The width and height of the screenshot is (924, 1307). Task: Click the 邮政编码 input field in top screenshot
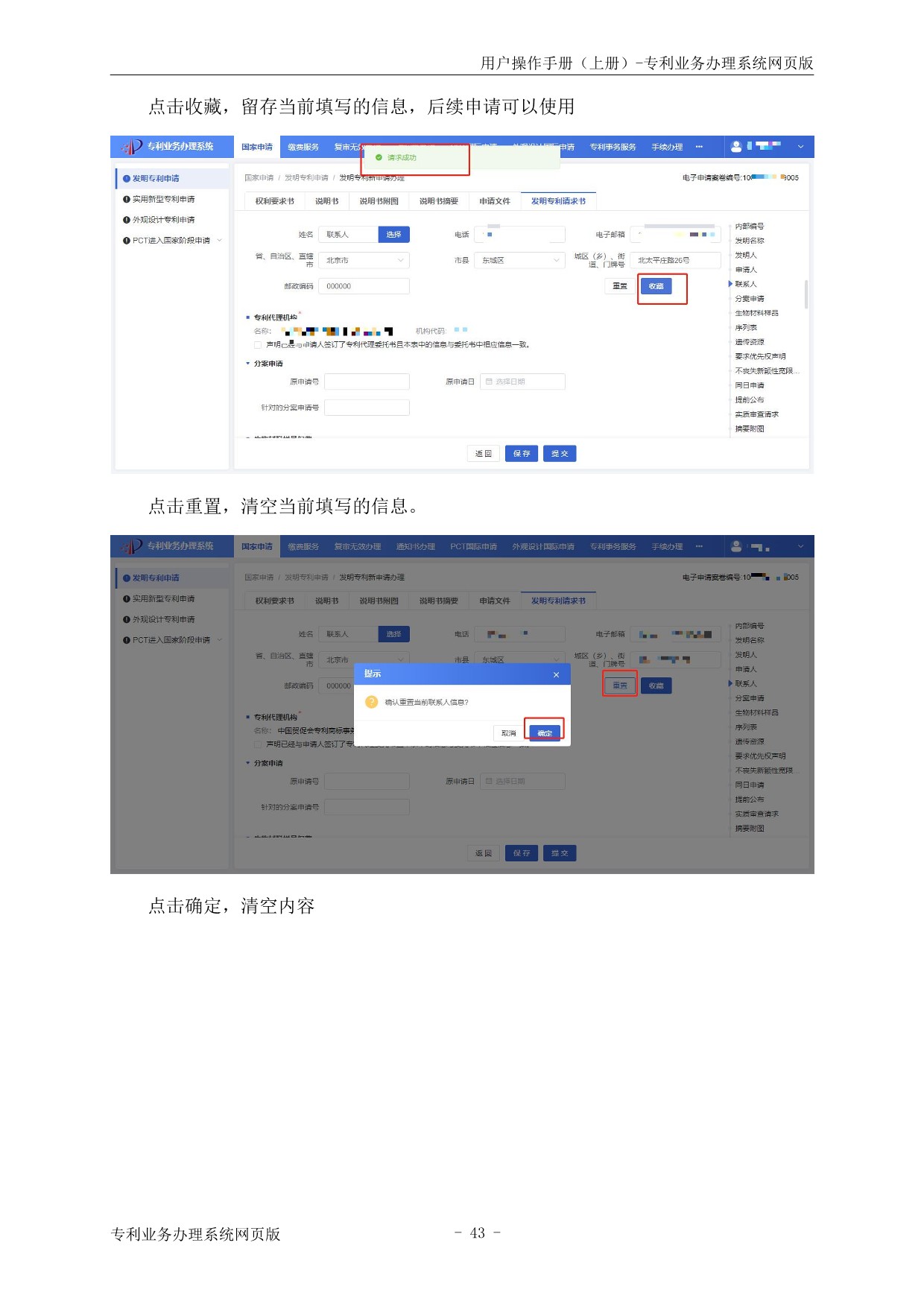[x=364, y=286]
